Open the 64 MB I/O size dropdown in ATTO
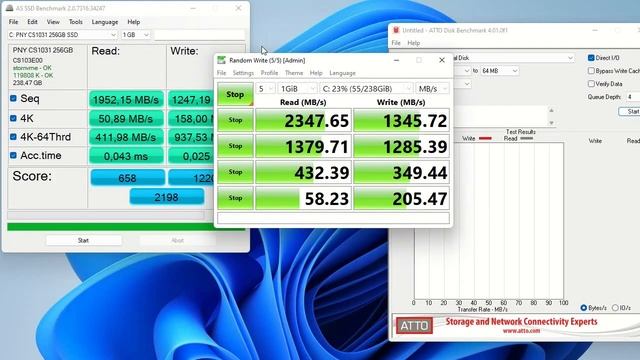The width and height of the screenshot is (640, 360). [x=499, y=71]
